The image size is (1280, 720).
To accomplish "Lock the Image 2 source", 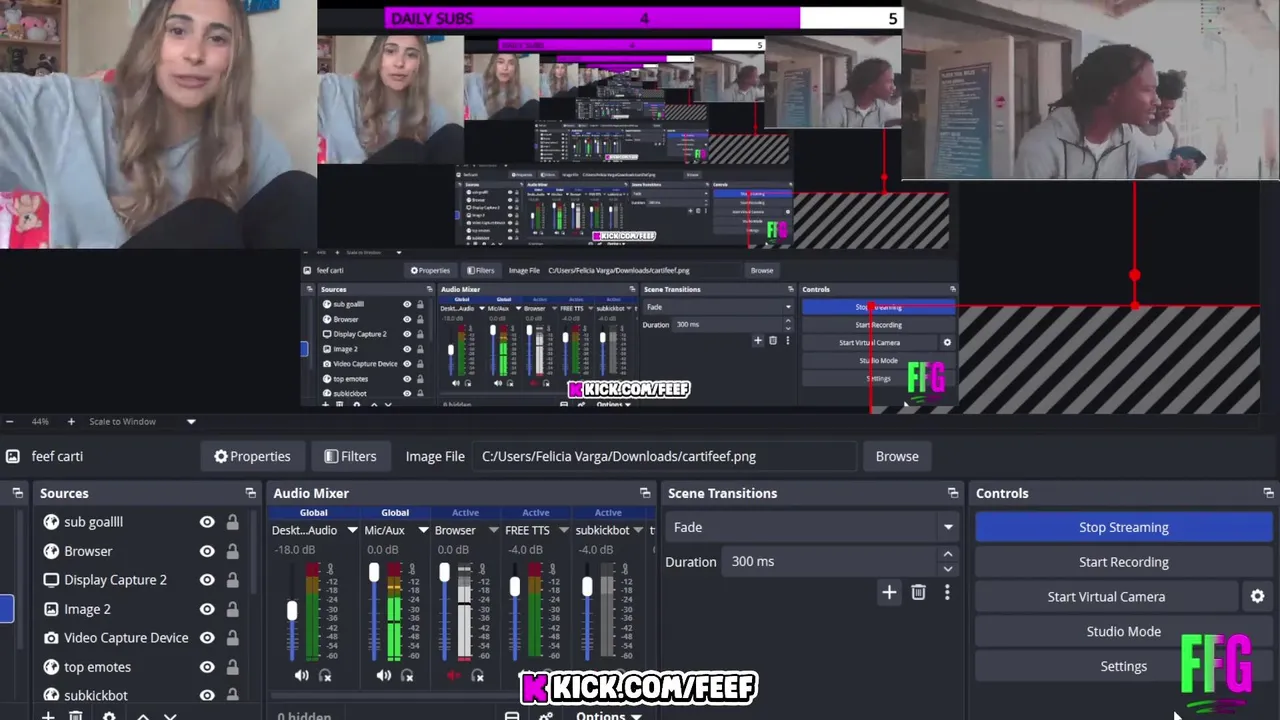I will tap(232, 609).
